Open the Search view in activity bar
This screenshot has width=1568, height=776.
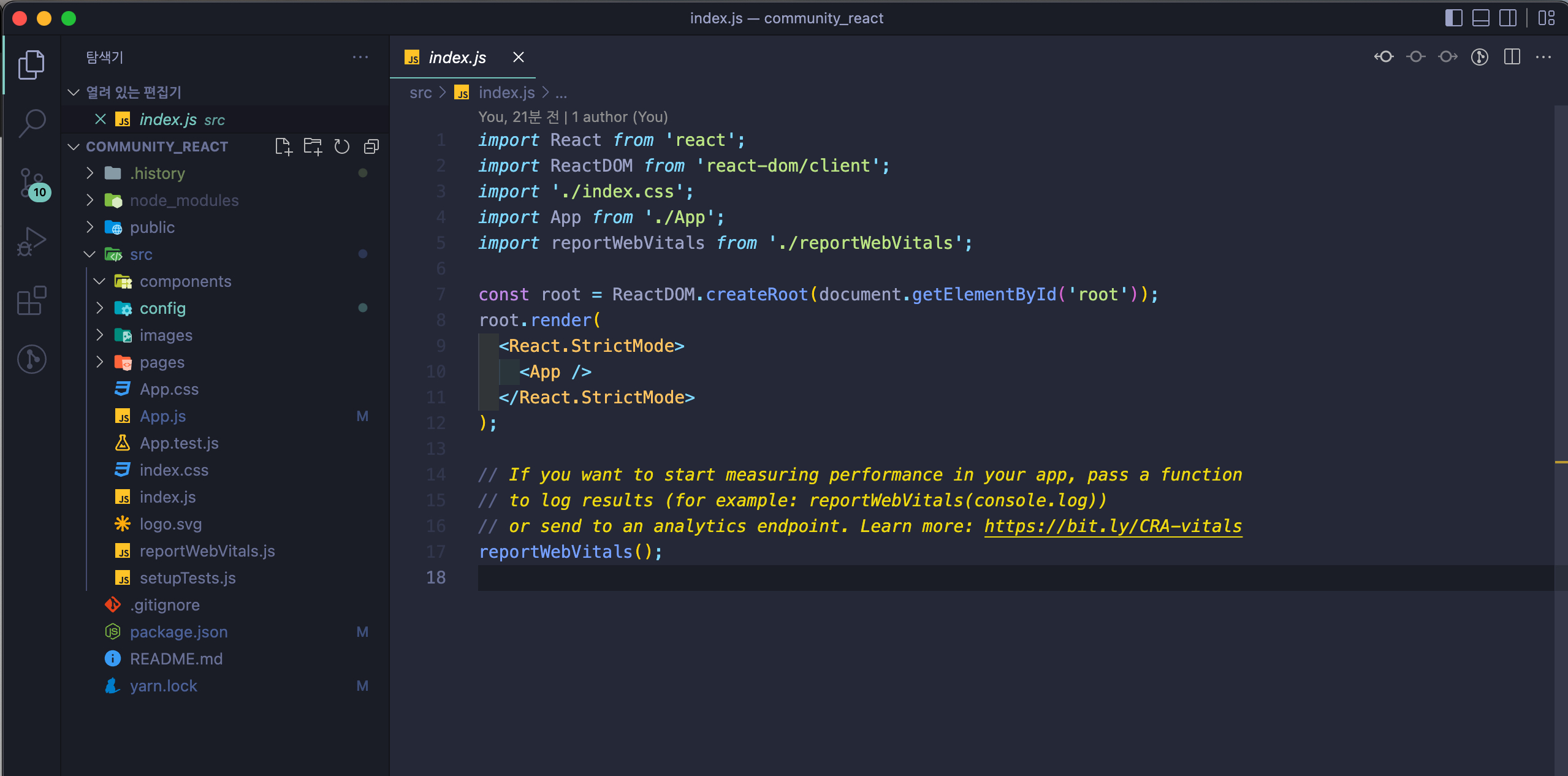click(x=32, y=123)
